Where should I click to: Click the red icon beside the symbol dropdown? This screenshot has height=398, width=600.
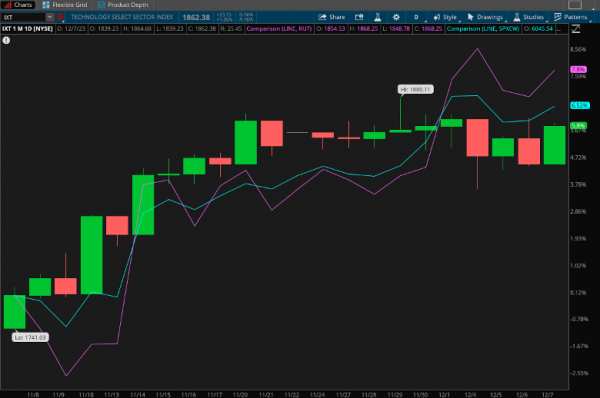[x=60, y=17]
